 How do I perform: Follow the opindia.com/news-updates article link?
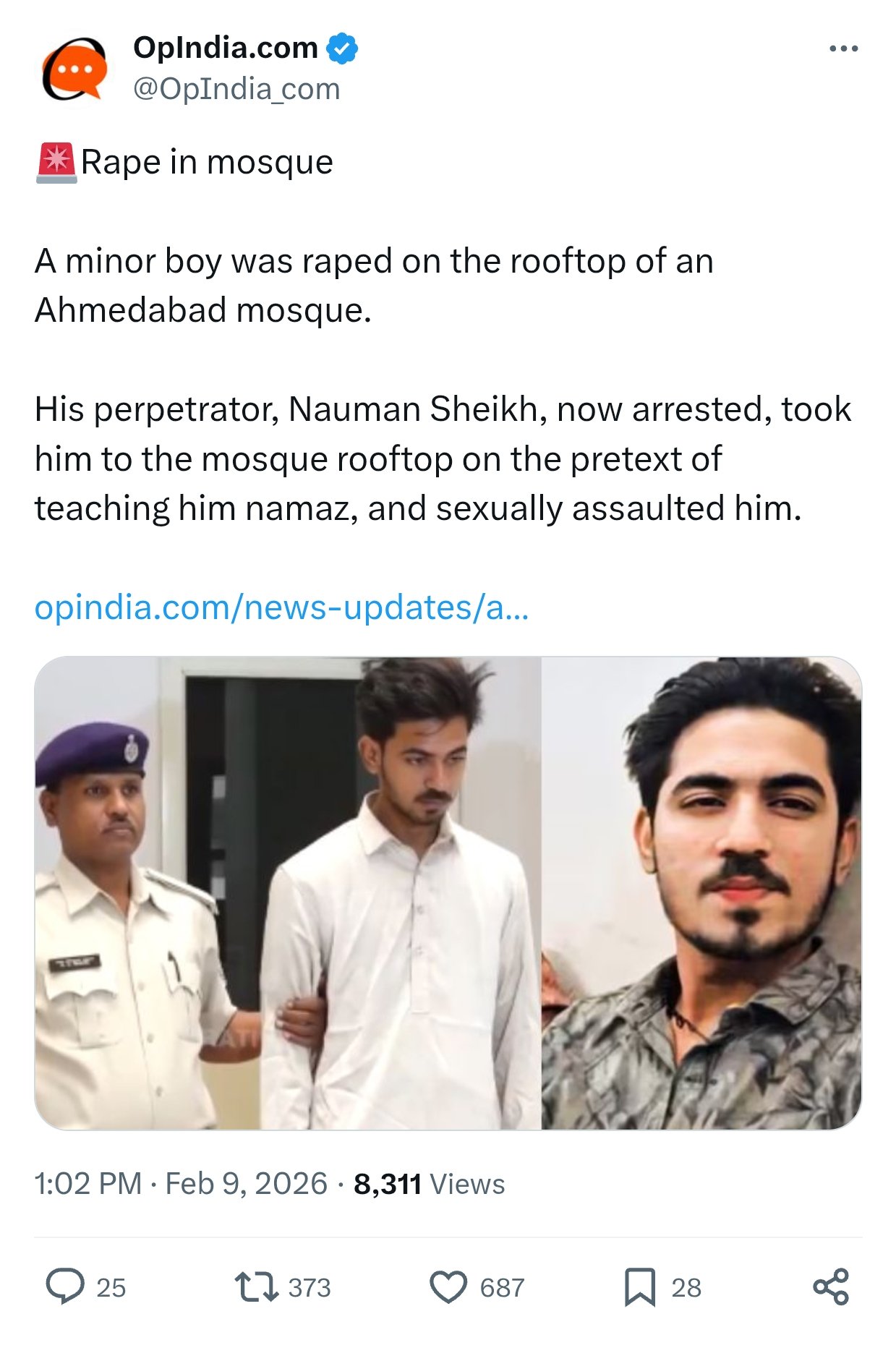click(281, 607)
